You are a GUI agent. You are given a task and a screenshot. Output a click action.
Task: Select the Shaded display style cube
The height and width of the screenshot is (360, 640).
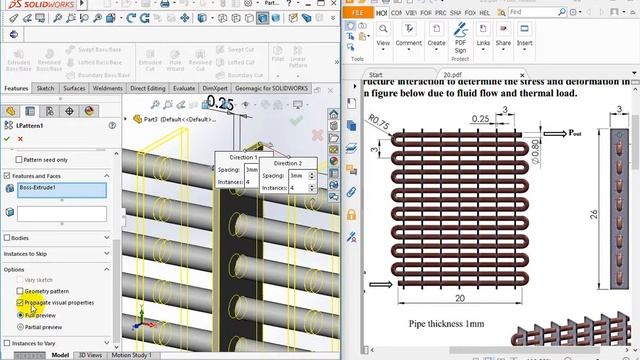(276, 18)
